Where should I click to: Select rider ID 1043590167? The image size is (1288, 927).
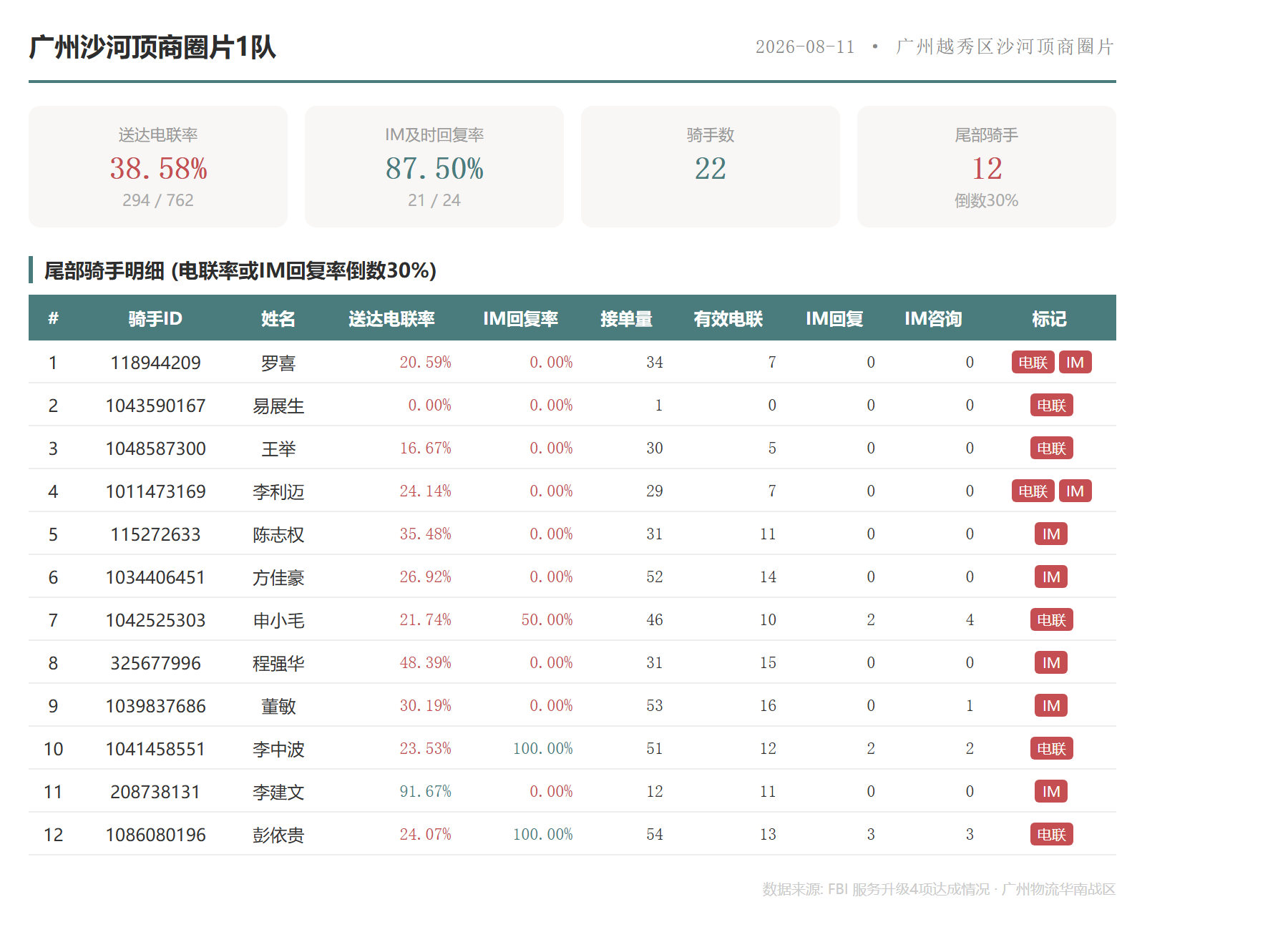click(155, 406)
